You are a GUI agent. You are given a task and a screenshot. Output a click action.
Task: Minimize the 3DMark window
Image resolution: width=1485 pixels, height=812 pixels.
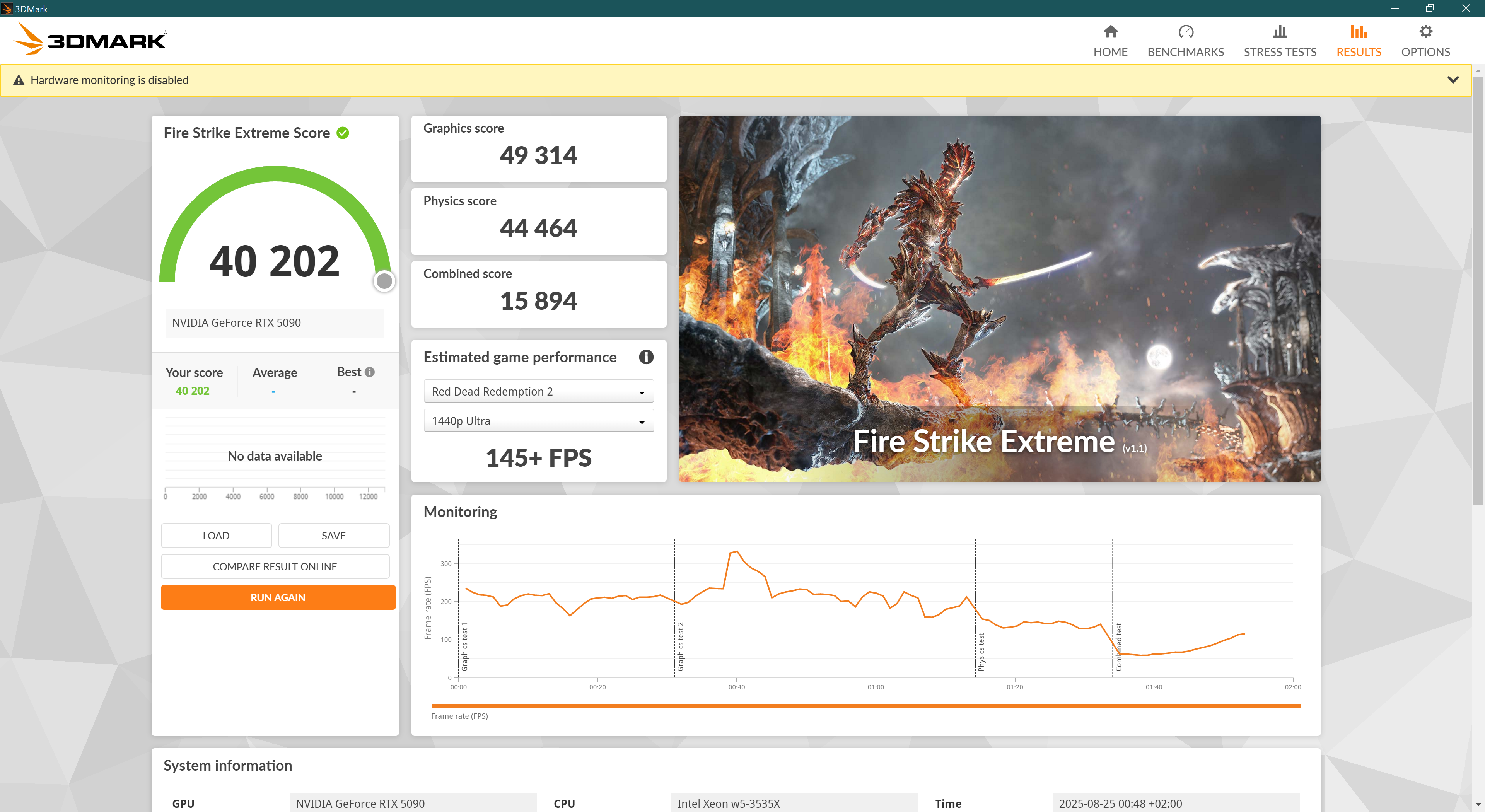pos(1395,9)
